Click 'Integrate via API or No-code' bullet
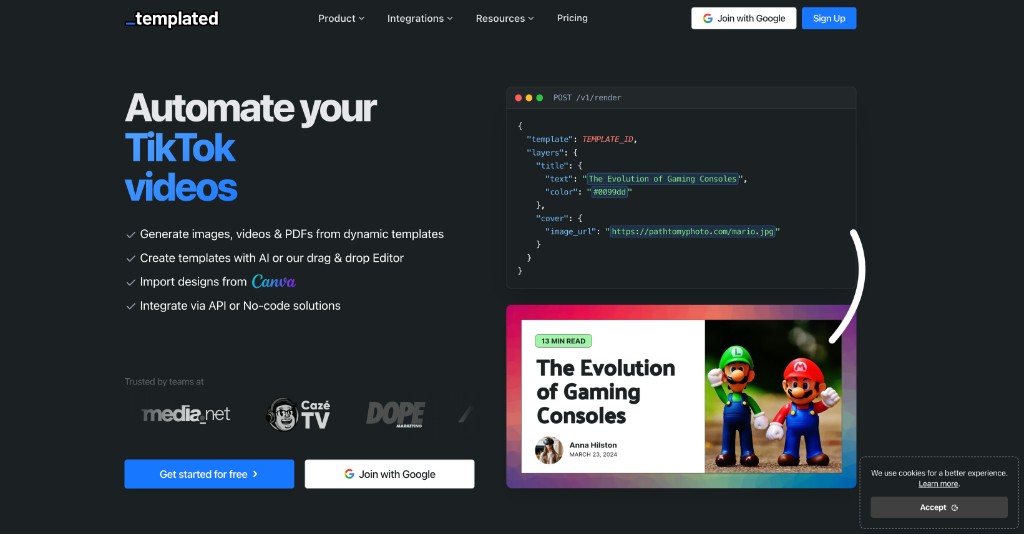This screenshot has height=534, width=1024. pyautogui.click(x=240, y=306)
